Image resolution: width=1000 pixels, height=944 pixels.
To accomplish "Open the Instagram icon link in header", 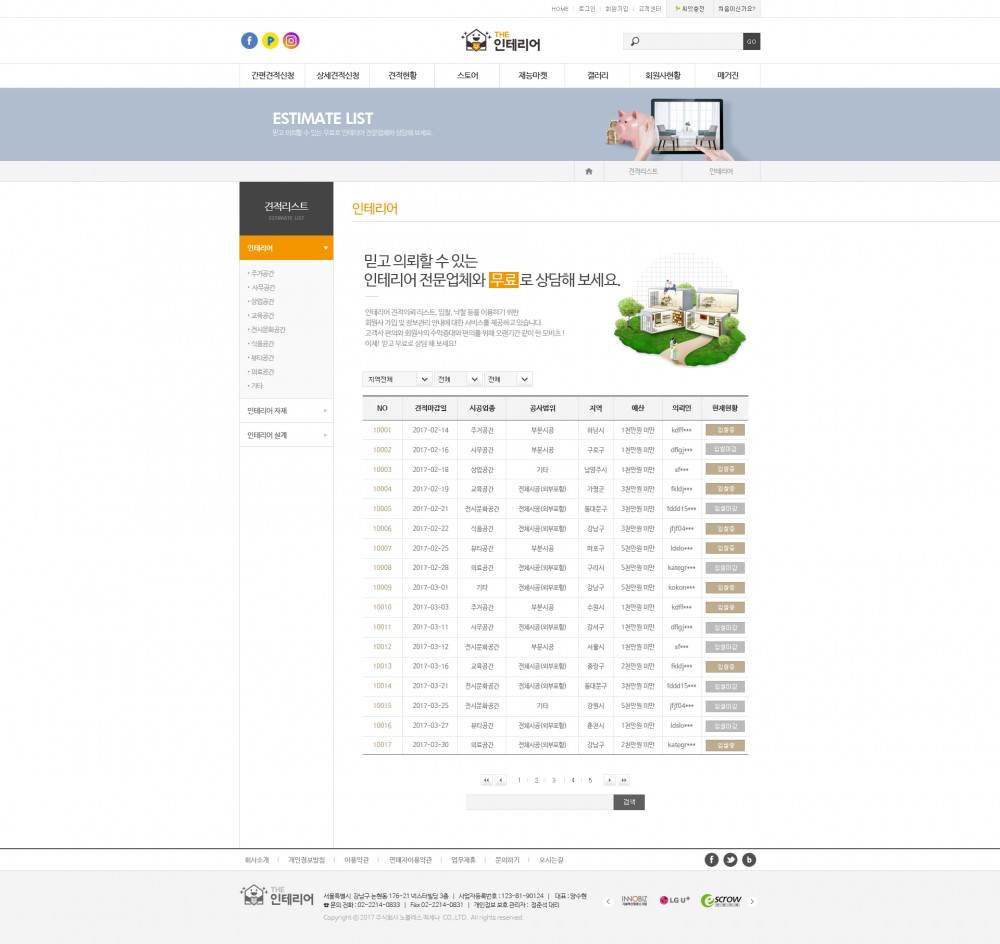I will tap(291, 41).
